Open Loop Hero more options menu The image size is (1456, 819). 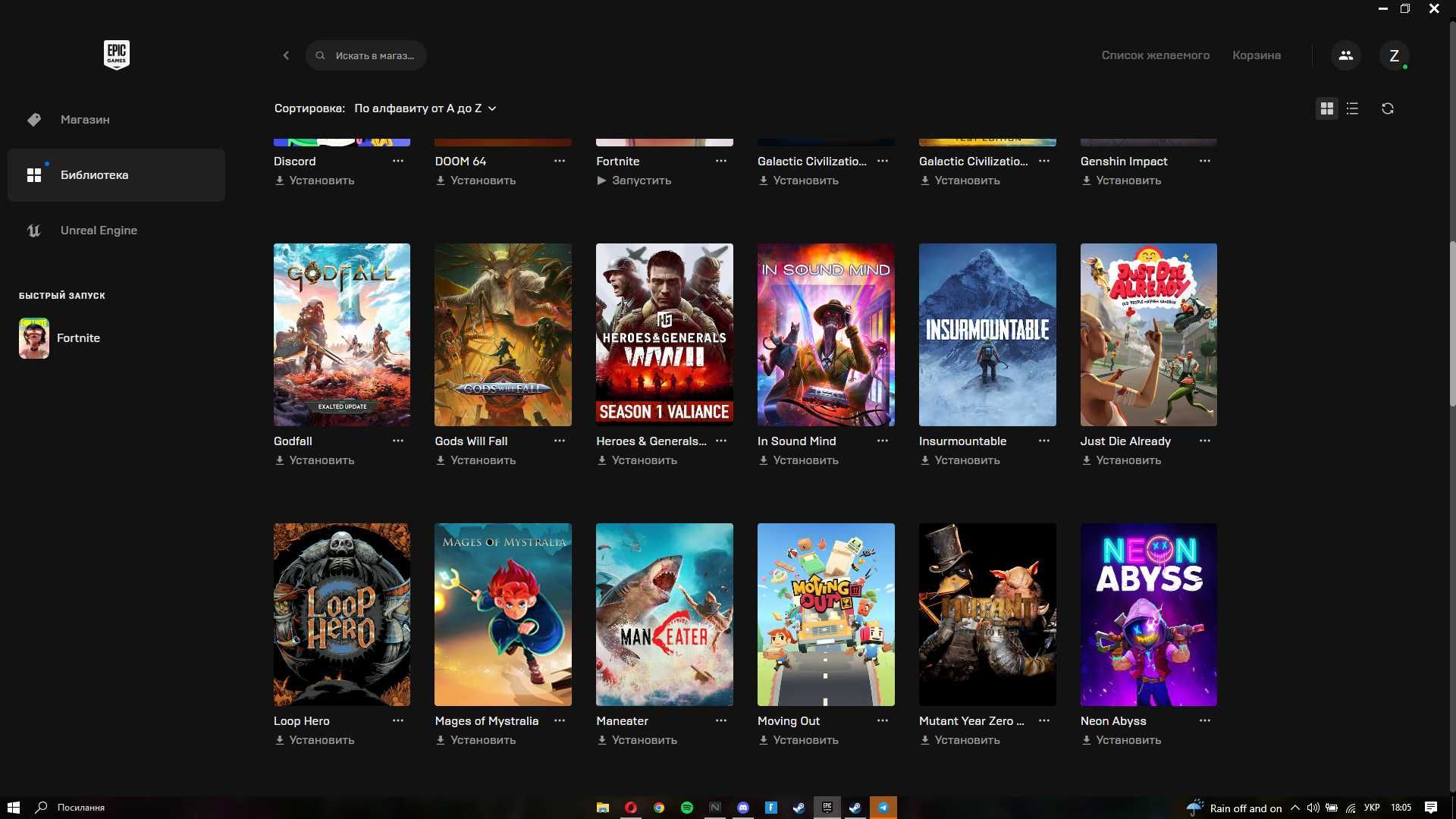pos(398,720)
